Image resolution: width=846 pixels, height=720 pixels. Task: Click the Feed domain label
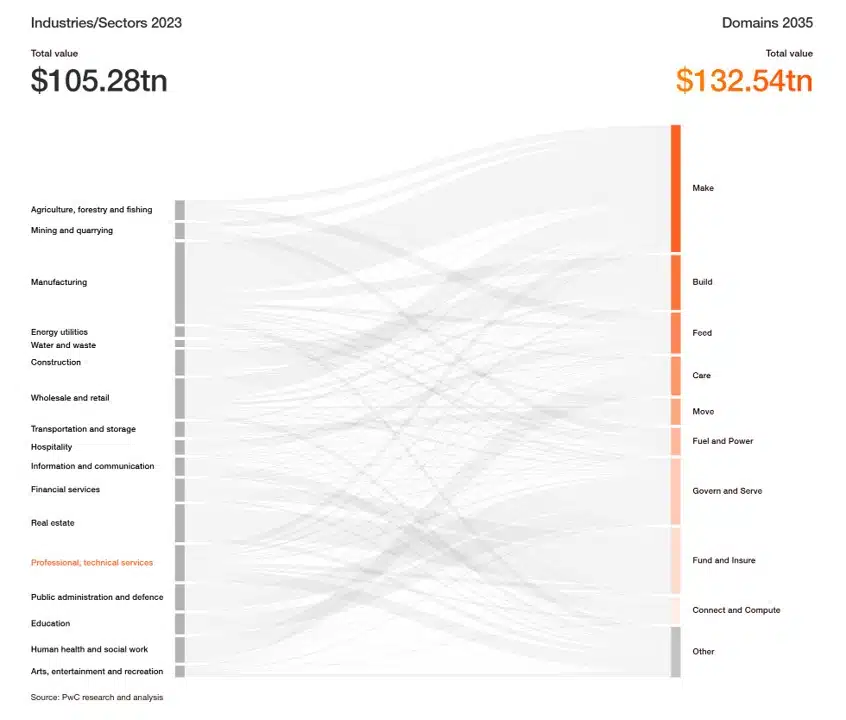[702, 332]
